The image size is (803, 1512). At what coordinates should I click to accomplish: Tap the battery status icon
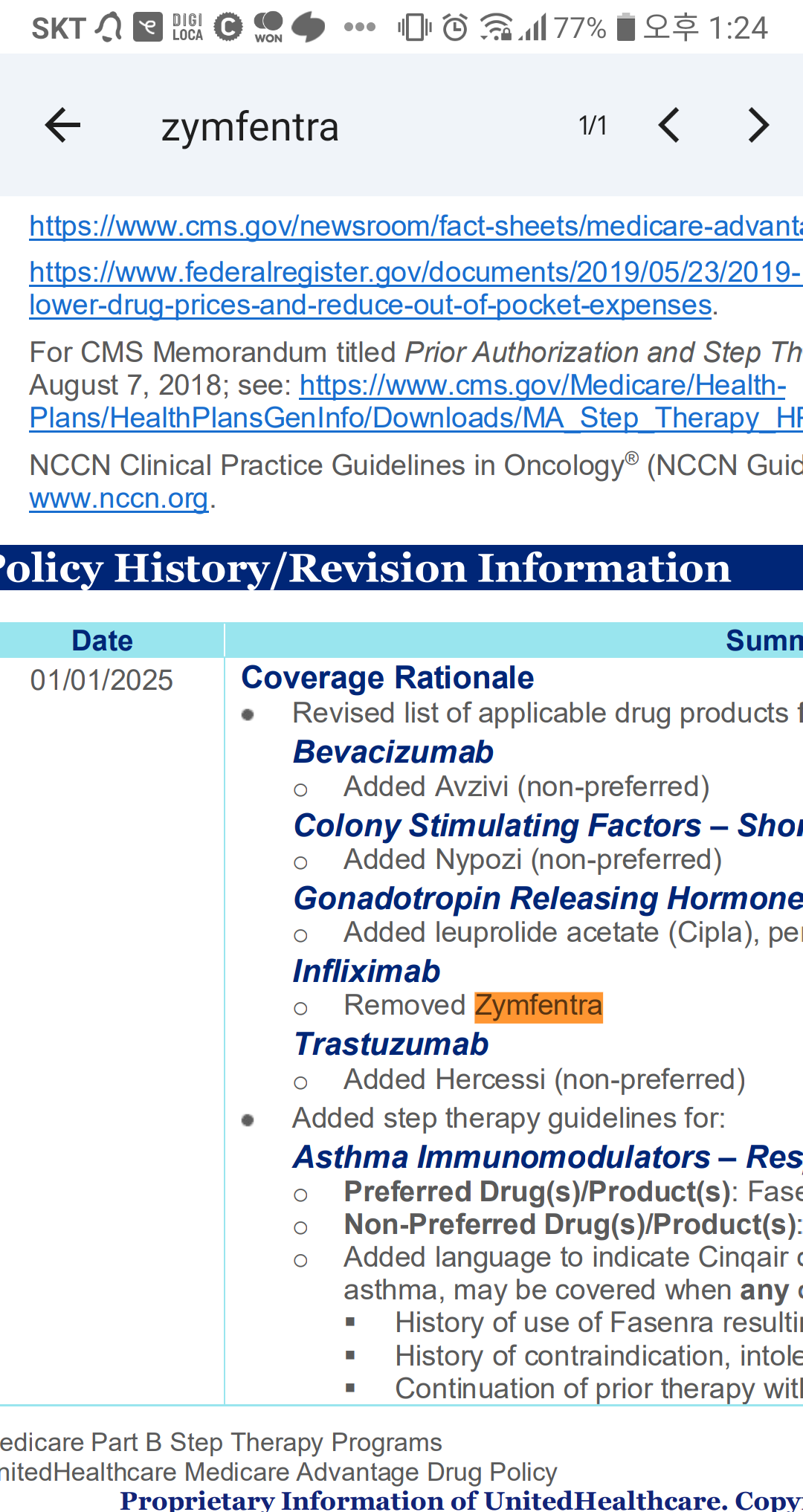tap(626, 28)
